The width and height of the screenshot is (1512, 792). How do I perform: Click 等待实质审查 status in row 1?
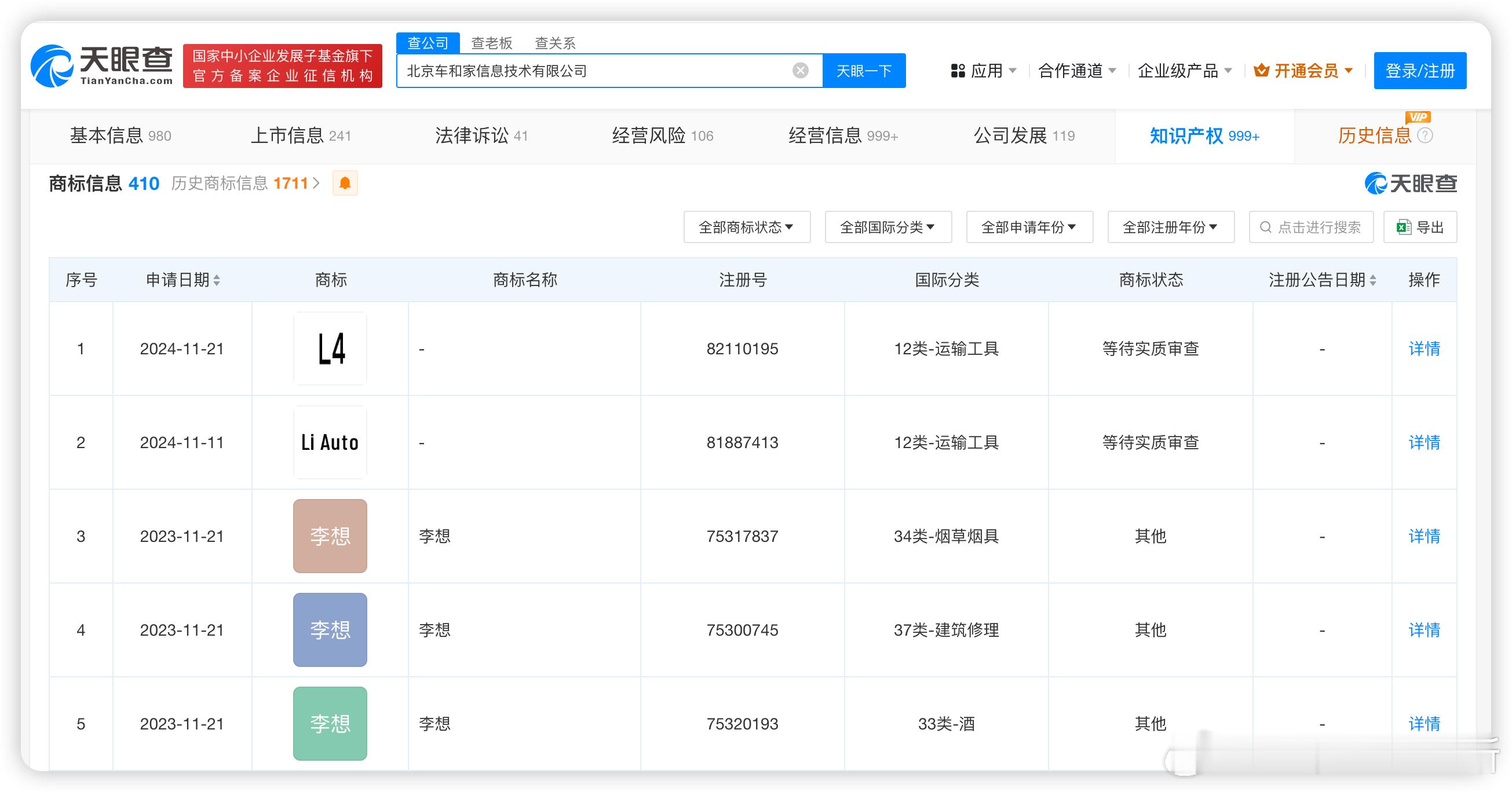click(1151, 349)
